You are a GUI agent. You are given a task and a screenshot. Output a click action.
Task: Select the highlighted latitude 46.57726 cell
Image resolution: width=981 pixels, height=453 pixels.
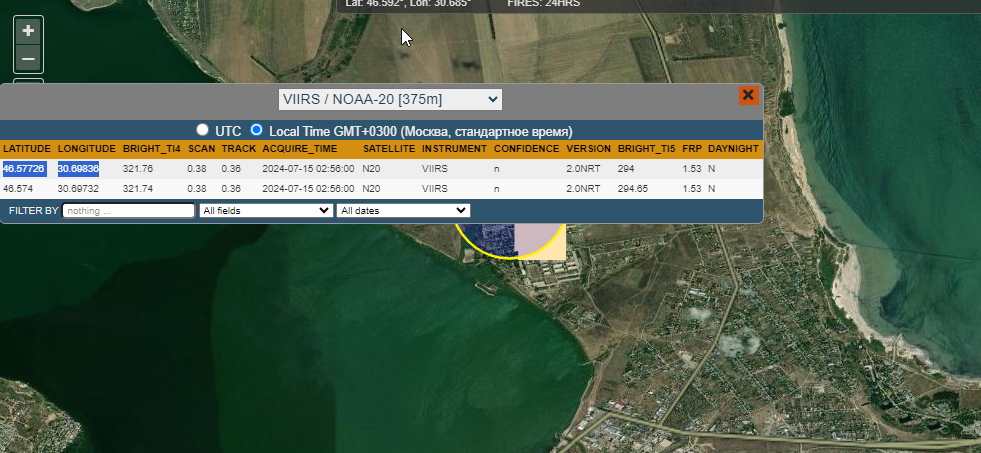24,169
